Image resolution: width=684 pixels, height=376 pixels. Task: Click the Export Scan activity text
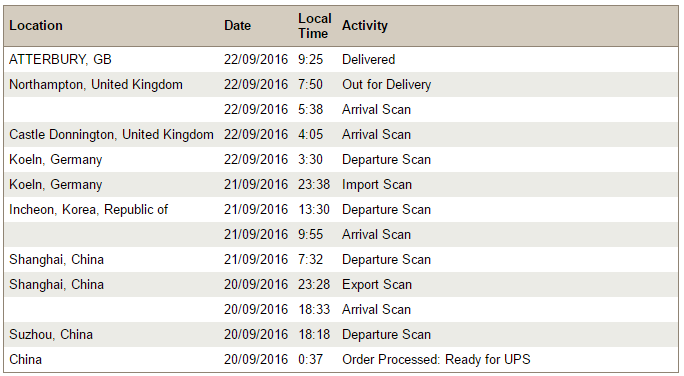pyautogui.click(x=377, y=284)
